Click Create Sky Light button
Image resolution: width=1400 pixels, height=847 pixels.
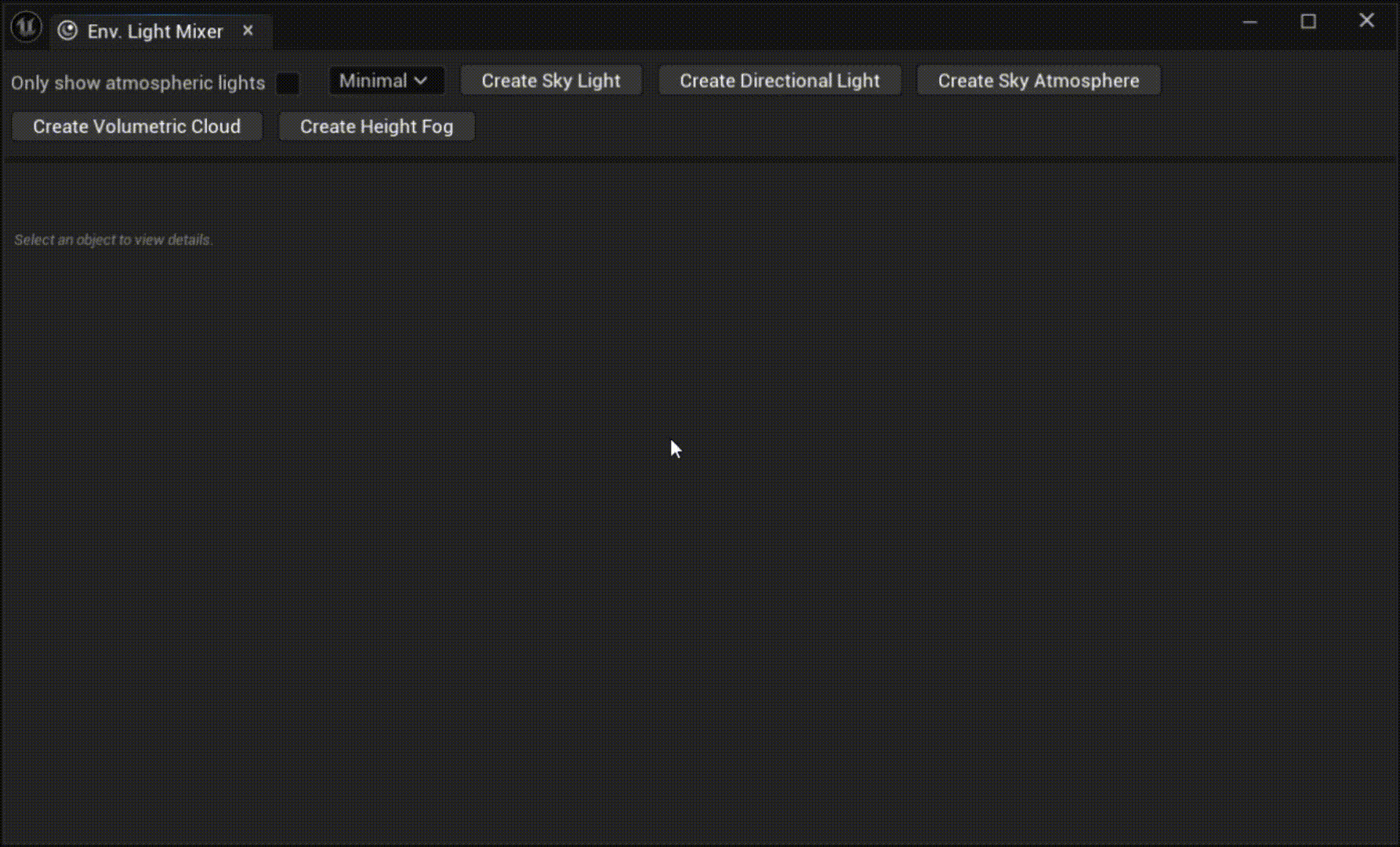click(551, 81)
